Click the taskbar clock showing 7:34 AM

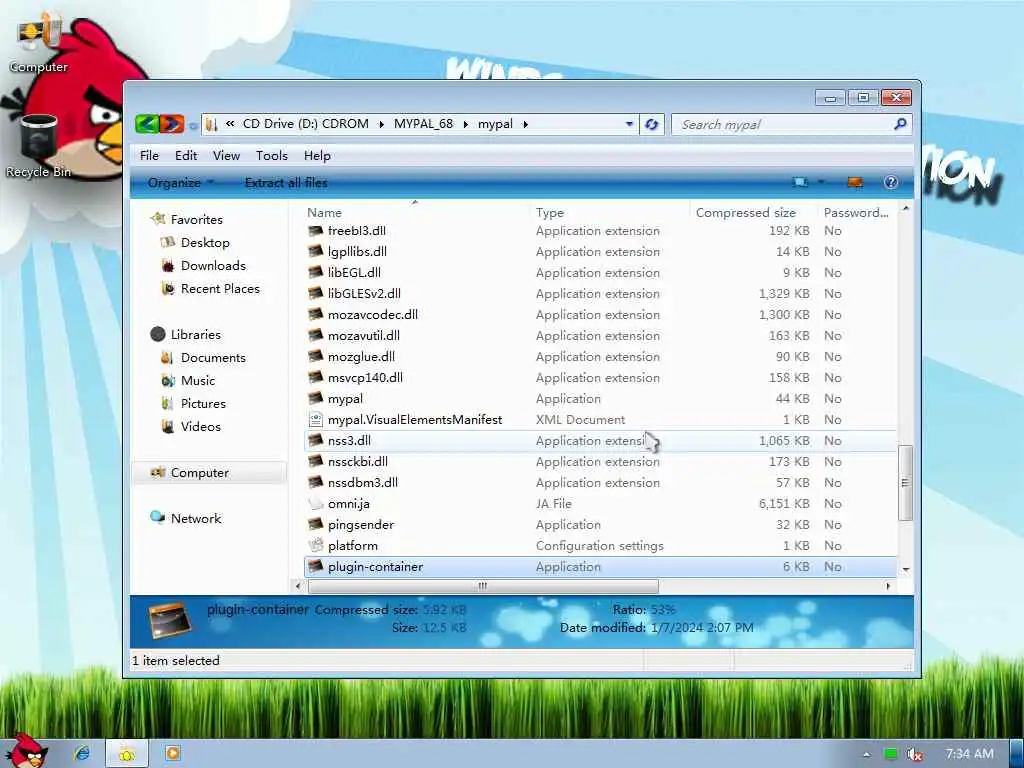[x=970, y=754]
